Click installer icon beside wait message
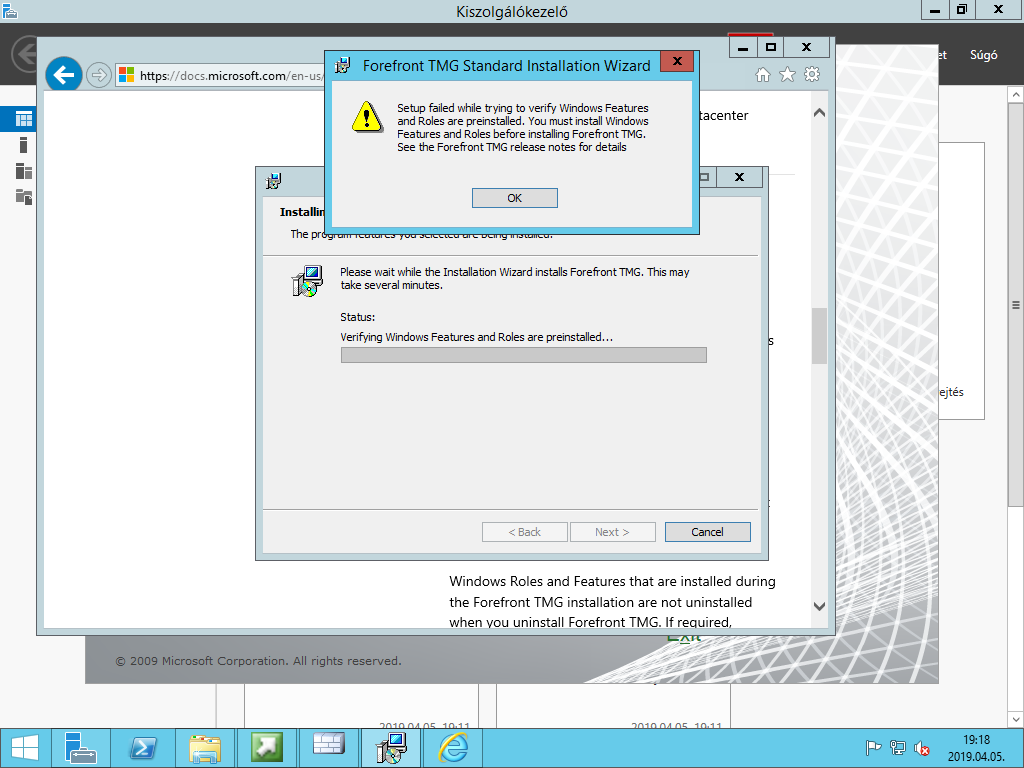This screenshot has width=1024, height=768. (307, 281)
